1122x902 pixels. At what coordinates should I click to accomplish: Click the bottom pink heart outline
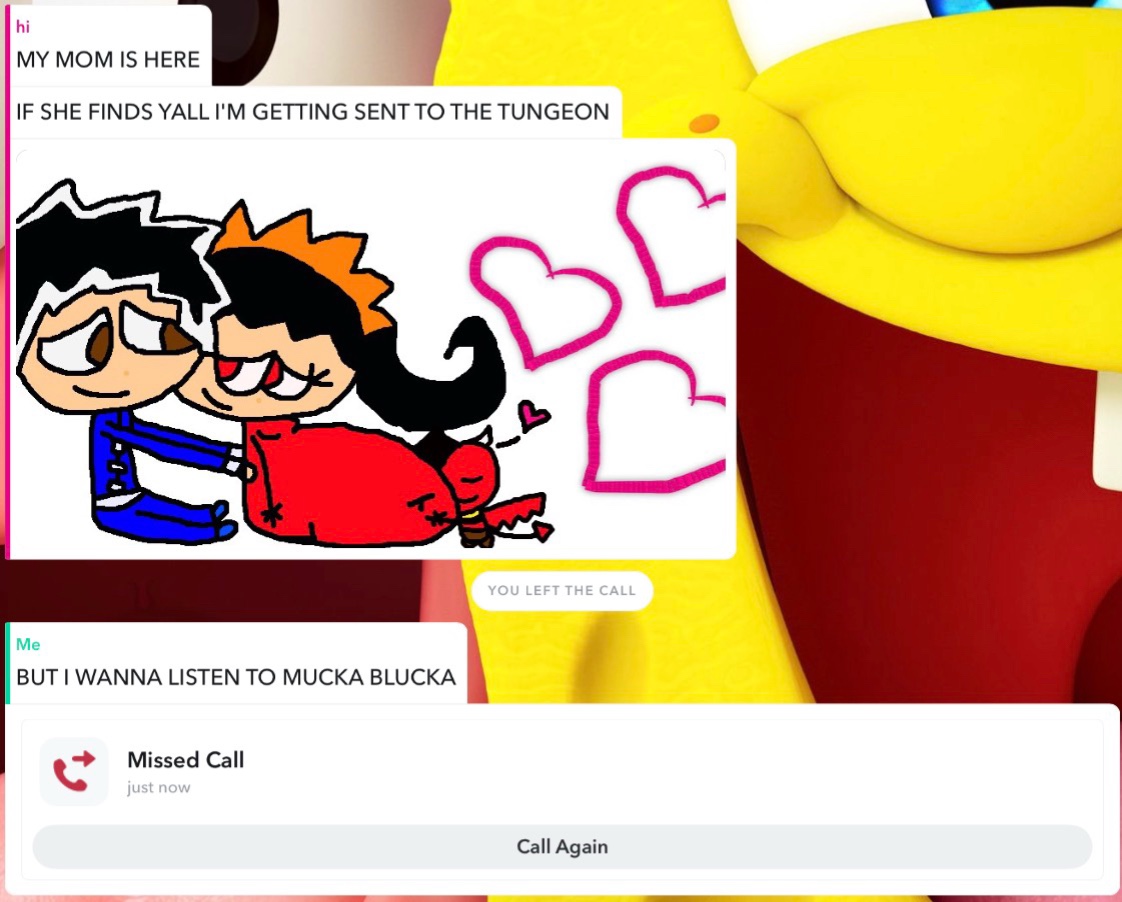653,422
